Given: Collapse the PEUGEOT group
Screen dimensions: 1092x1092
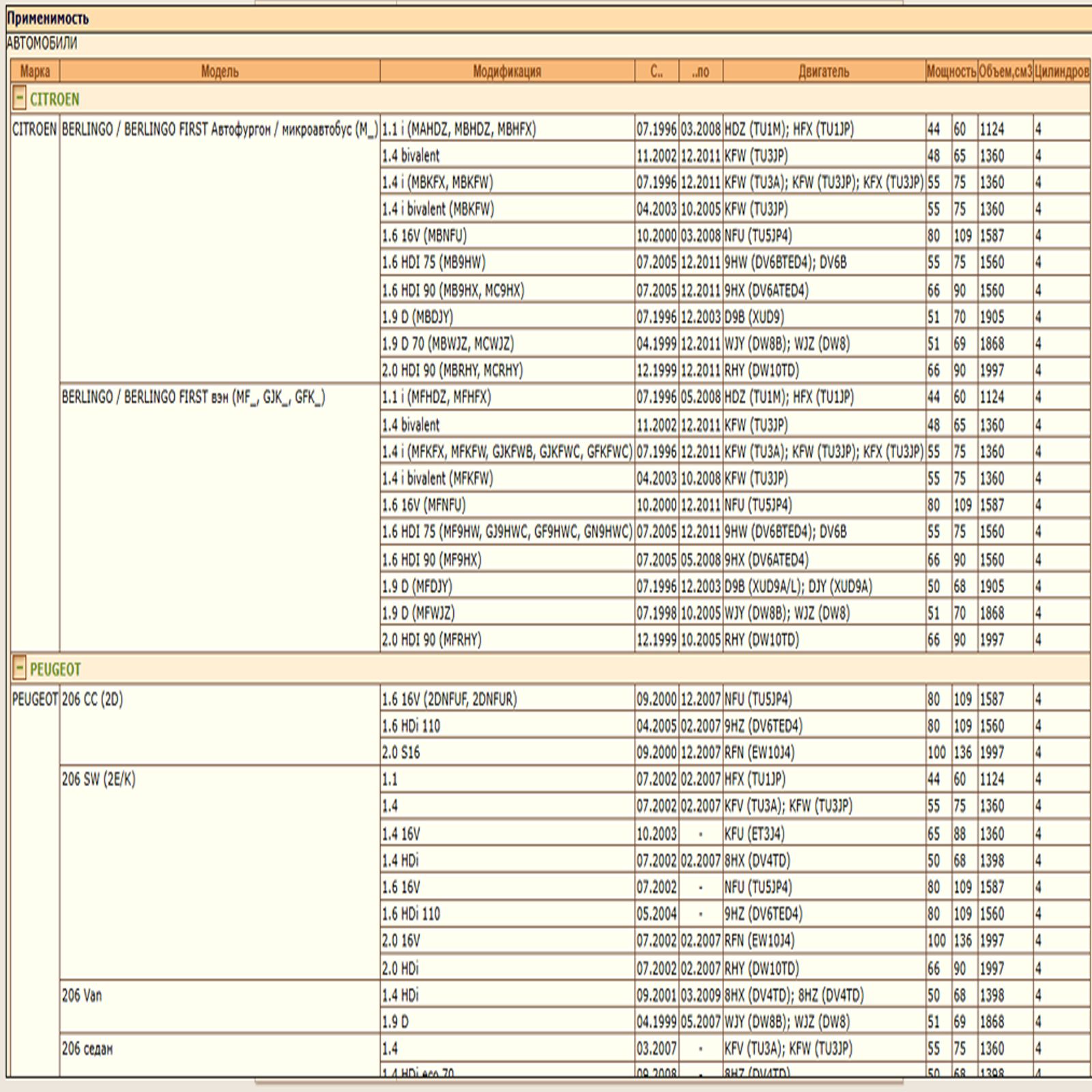Looking at the screenshot, I should 19,668.
